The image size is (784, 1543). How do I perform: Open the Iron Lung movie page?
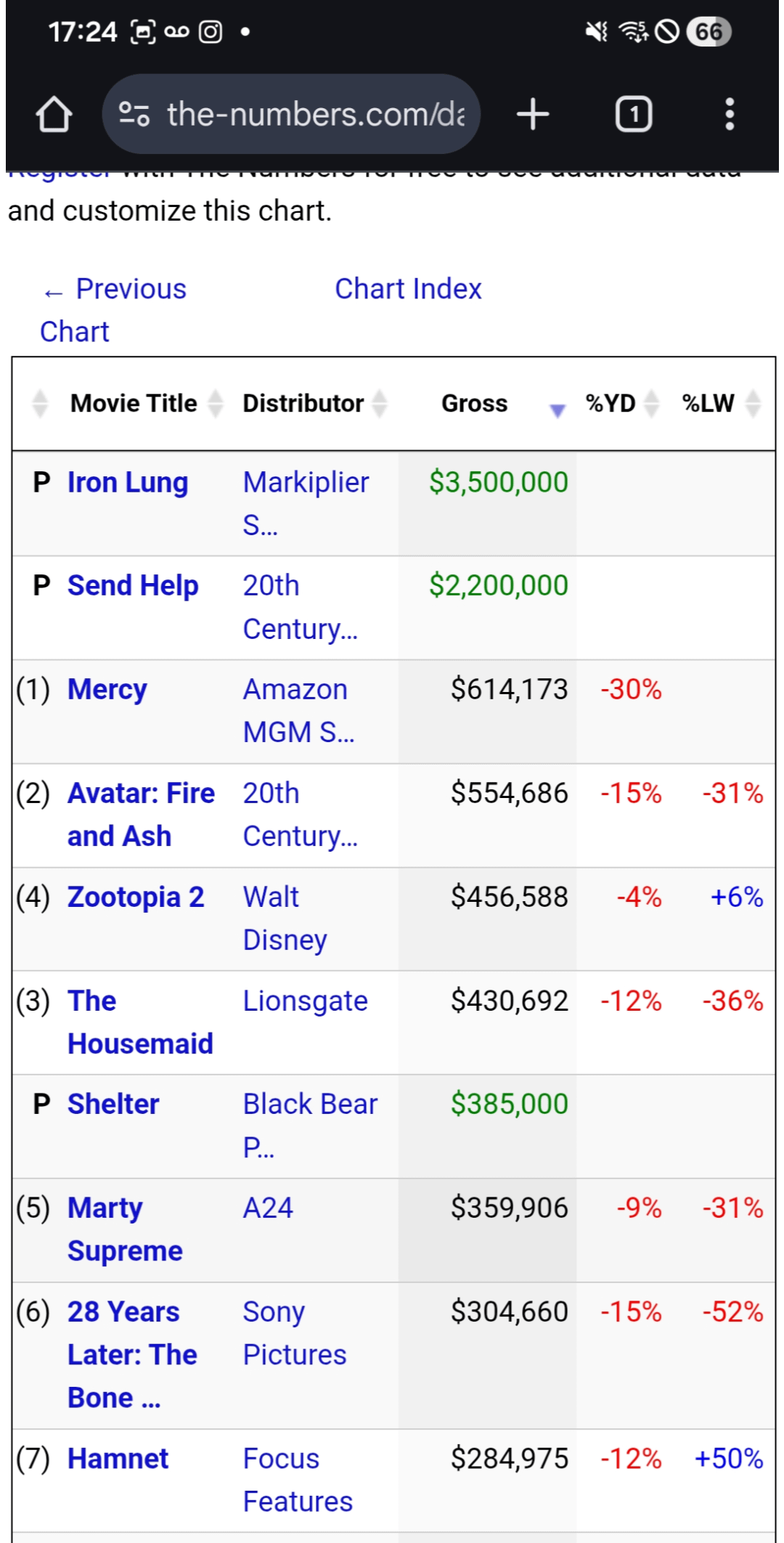tap(128, 483)
